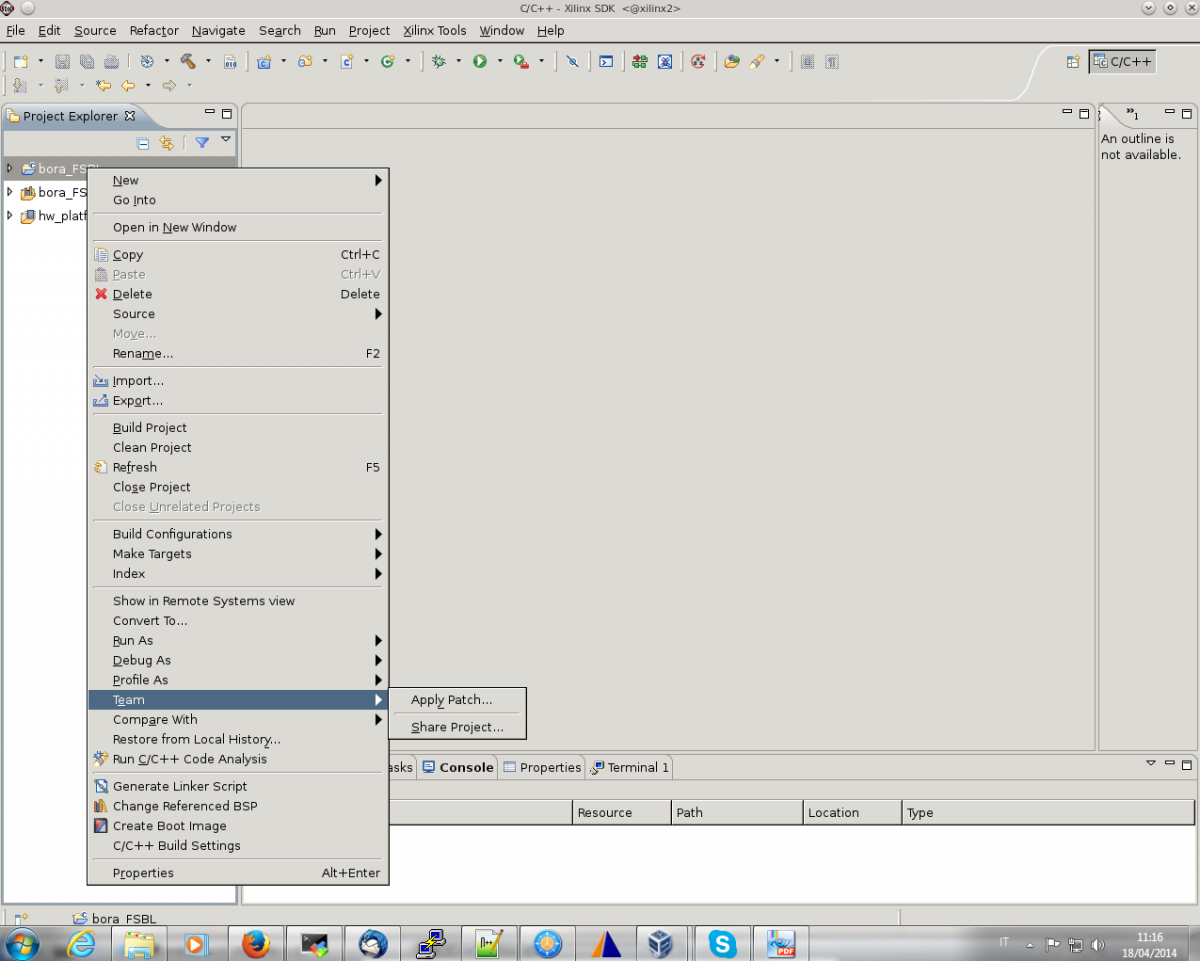Viewport: 1200px width, 961px height.
Task: Build the project using the hammer toolbar icon
Action: 189,61
